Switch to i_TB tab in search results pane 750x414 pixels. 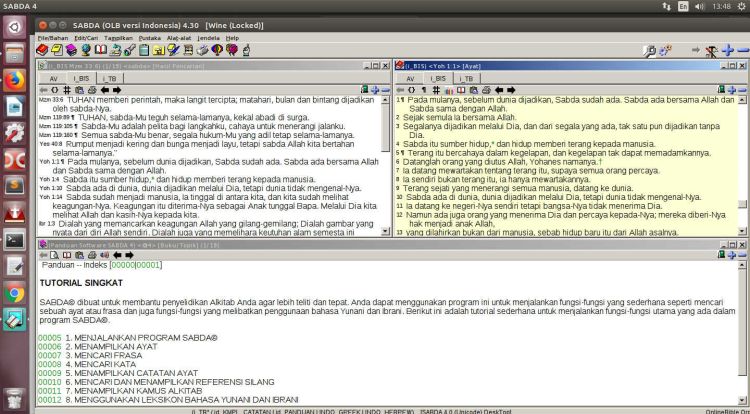(110, 79)
